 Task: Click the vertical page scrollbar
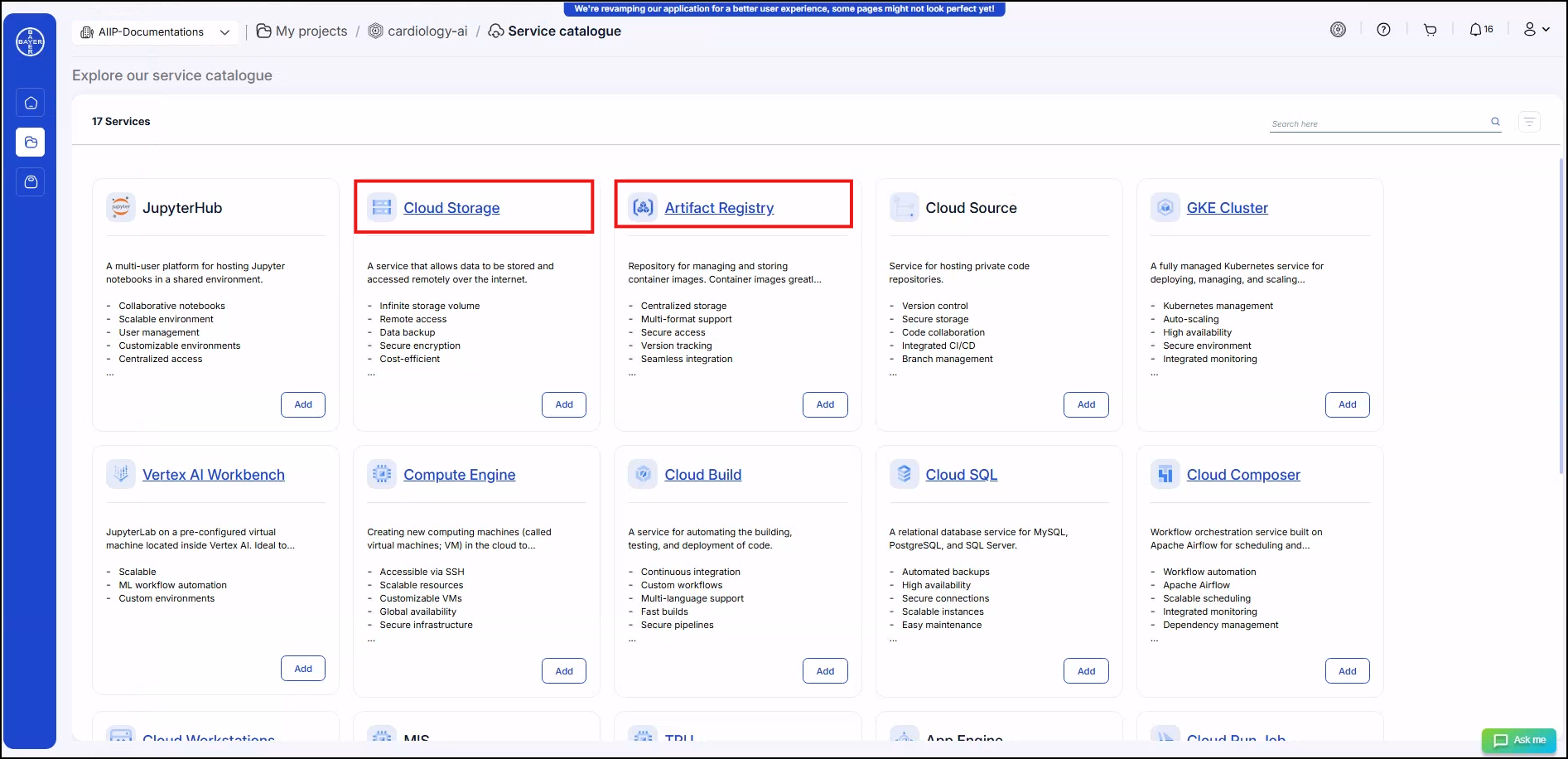tap(1561, 315)
